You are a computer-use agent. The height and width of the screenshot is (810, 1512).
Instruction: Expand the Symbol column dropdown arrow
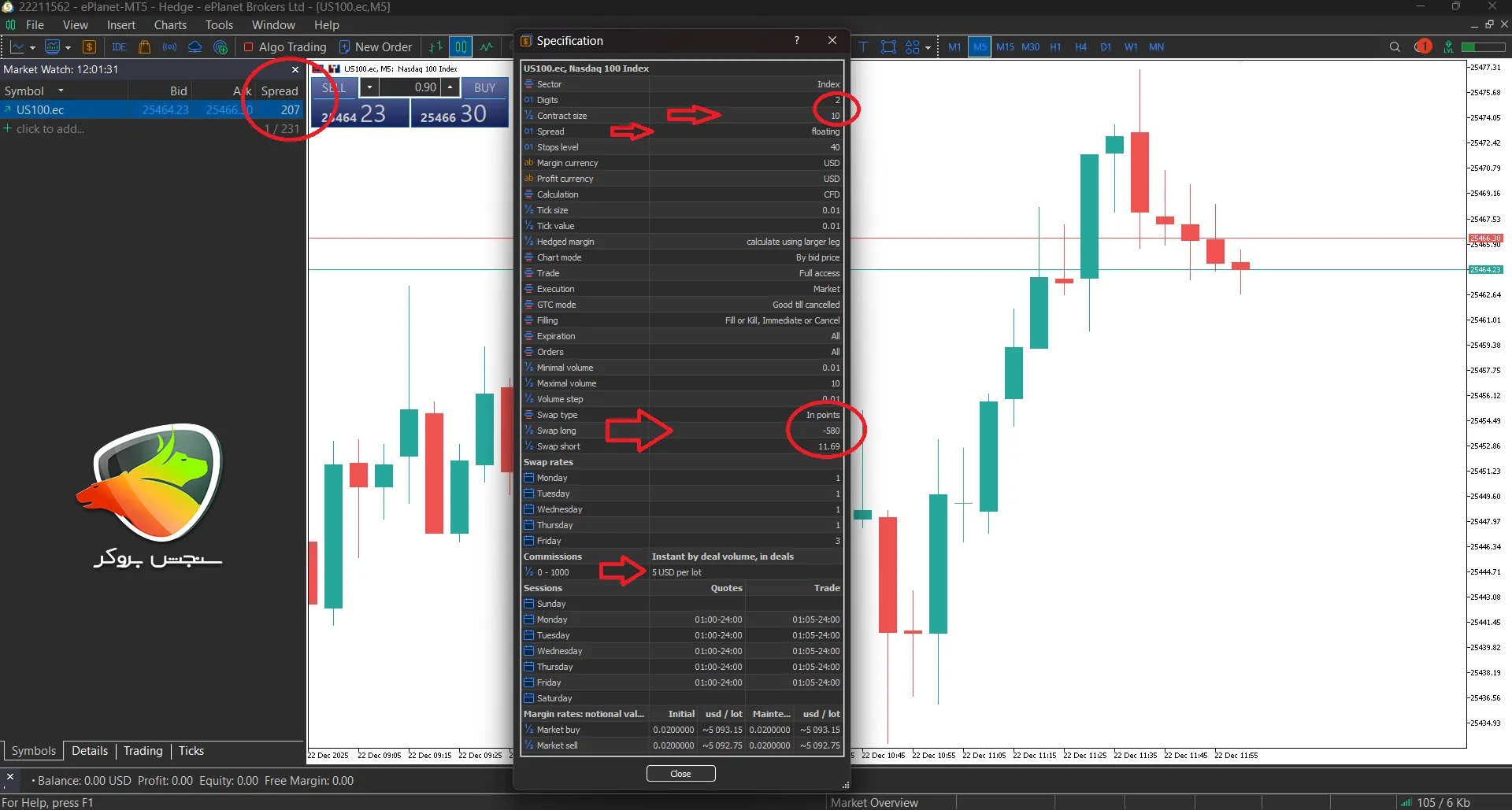(x=61, y=91)
